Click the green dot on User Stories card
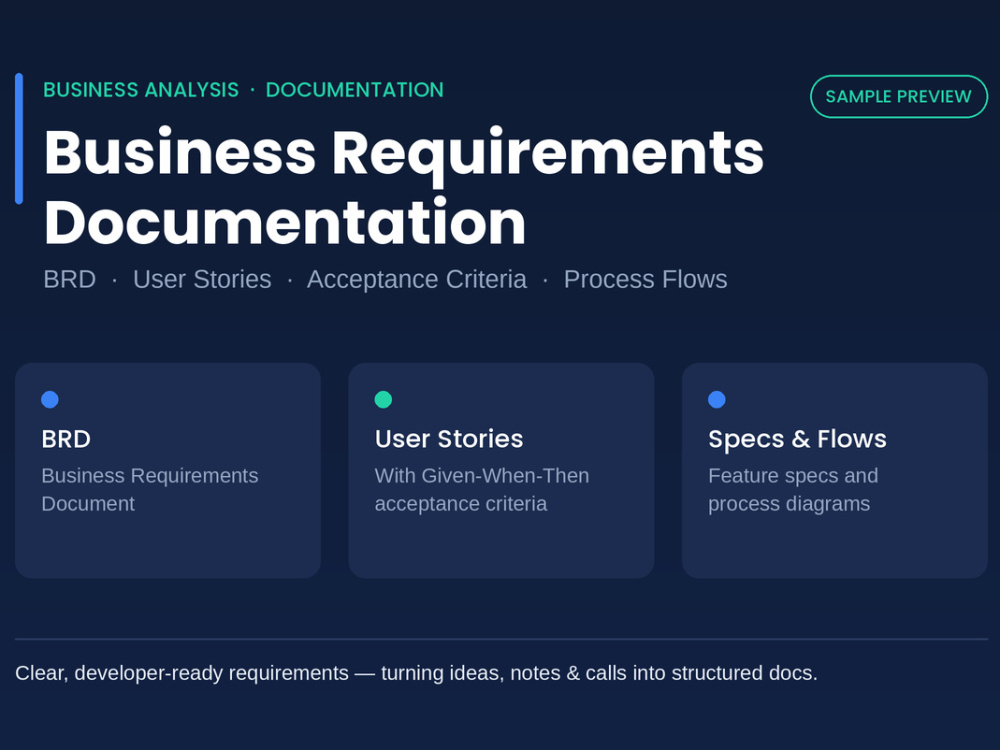The image size is (1000, 750). 383,399
